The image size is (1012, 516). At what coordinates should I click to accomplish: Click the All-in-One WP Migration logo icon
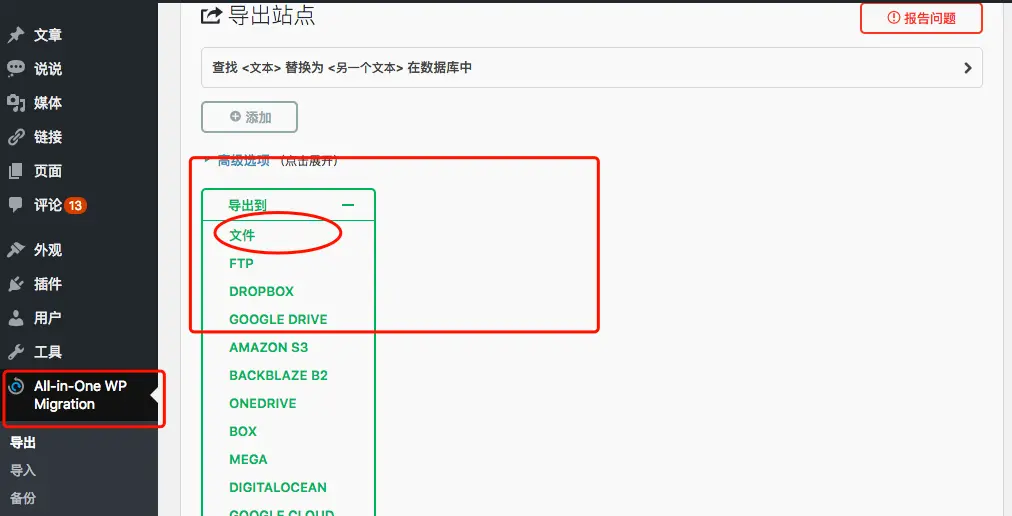tap(16, 387)
